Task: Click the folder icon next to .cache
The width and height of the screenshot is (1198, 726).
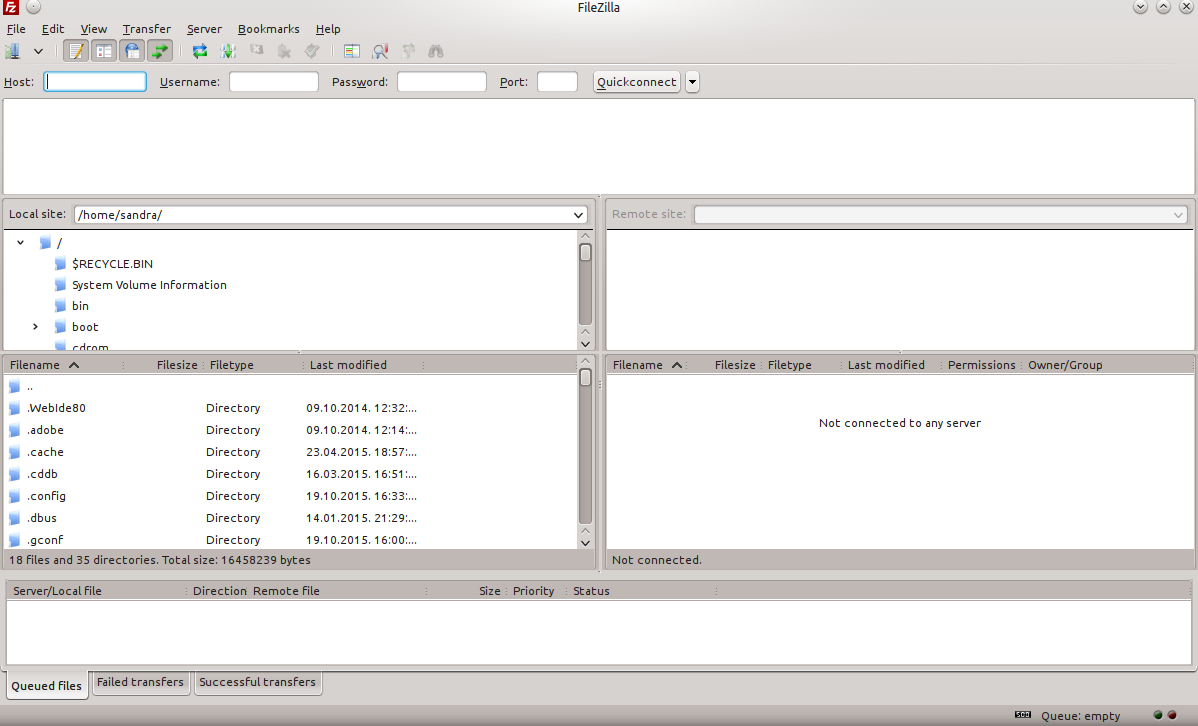Action: [x=15, y=452]
